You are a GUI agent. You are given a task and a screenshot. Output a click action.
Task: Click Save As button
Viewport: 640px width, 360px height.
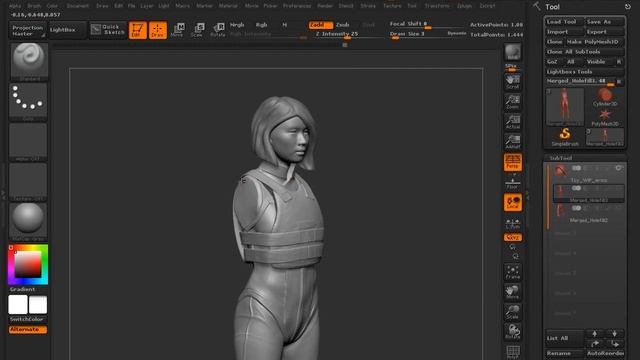(604, 22)
